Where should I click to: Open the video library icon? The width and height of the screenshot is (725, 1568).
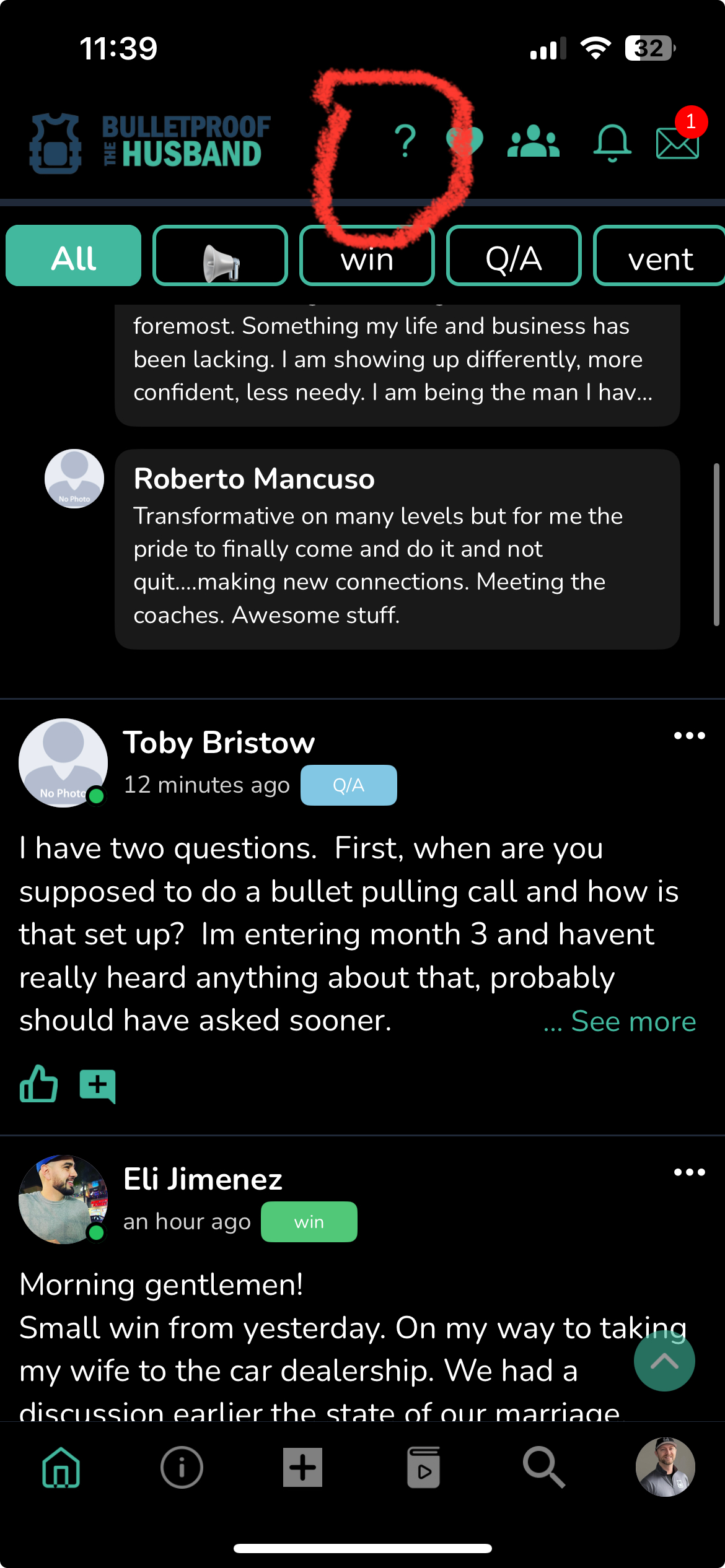point(423,1467)
